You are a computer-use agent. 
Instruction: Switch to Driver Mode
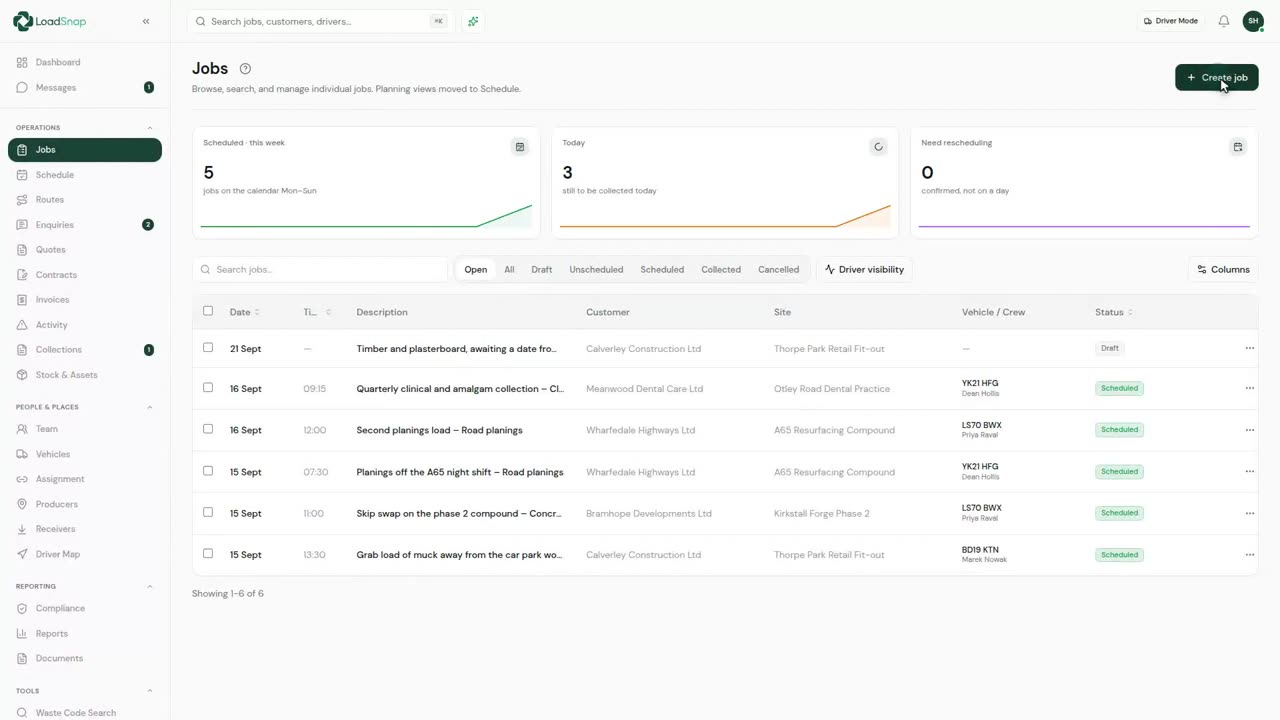click(1171, 21)
